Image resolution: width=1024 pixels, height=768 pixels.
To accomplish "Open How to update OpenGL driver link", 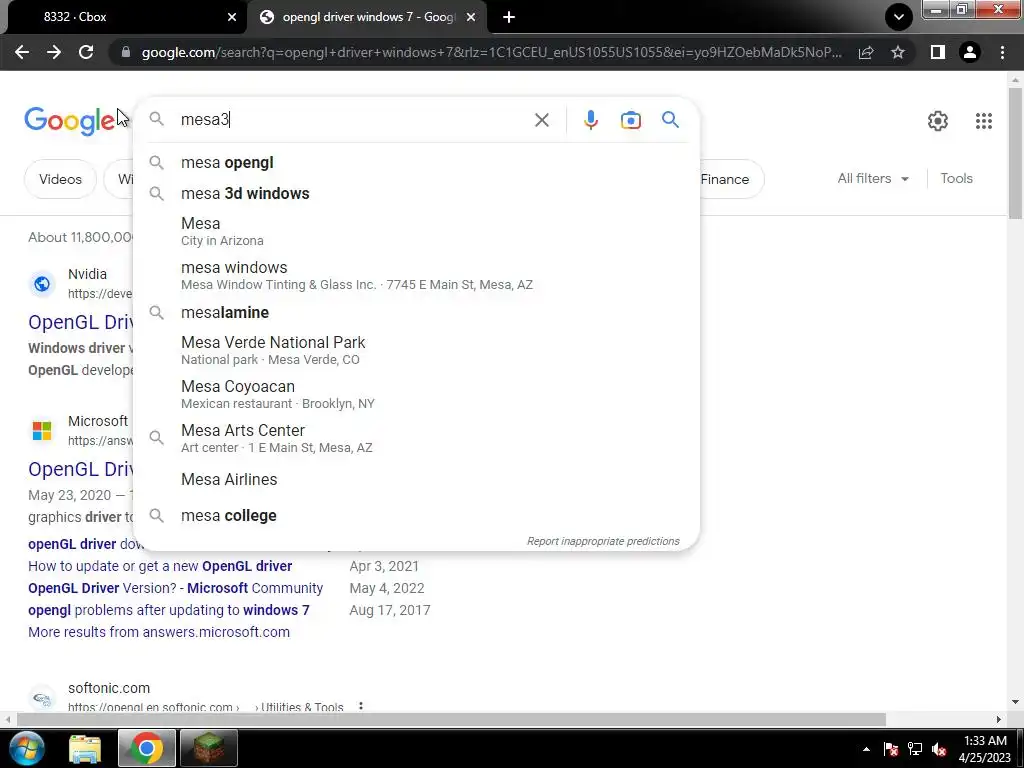I will pyautogui.click(x=160, y=566).
